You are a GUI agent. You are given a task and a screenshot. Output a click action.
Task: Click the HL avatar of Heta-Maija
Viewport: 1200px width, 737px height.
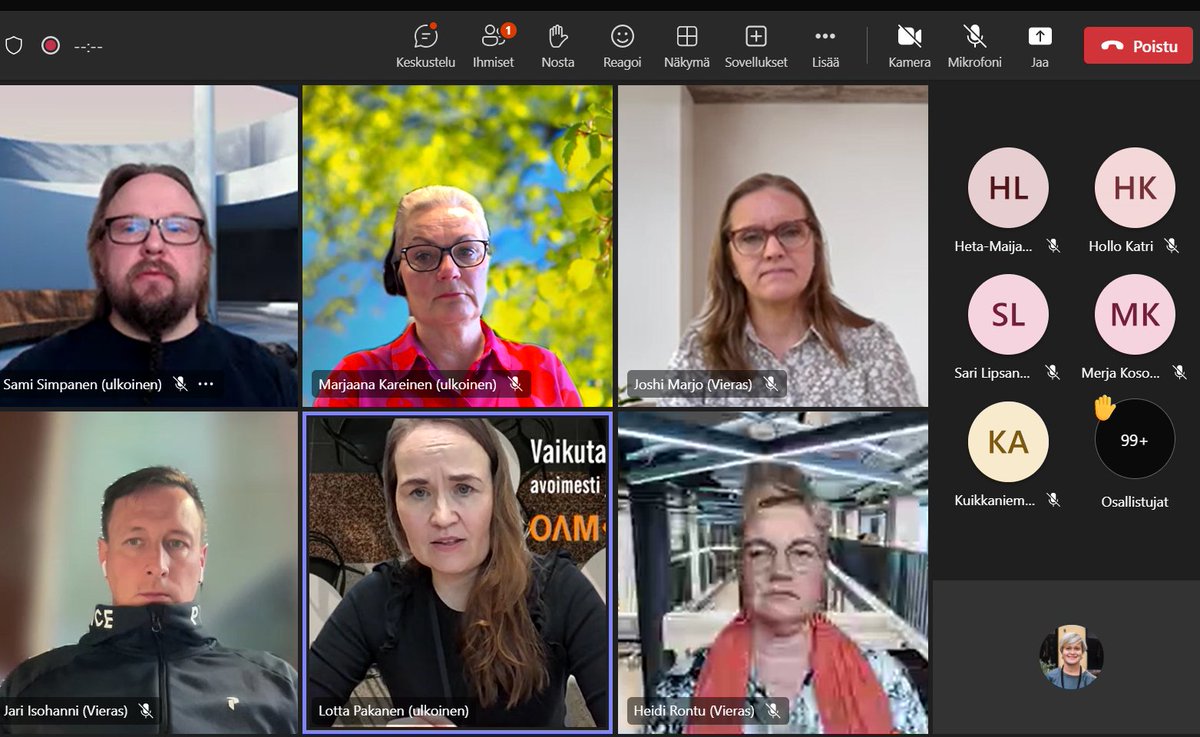point(1008,188)
